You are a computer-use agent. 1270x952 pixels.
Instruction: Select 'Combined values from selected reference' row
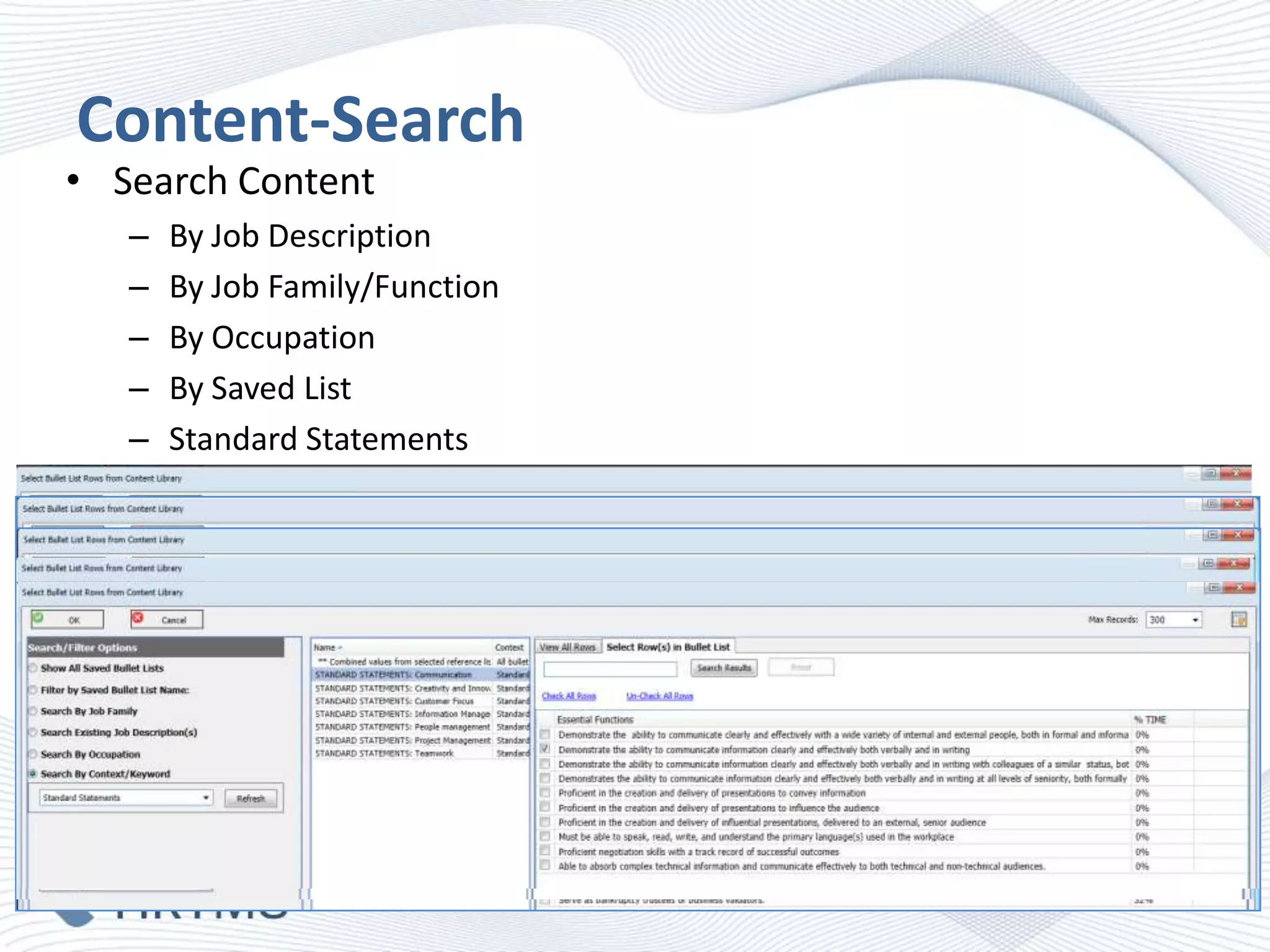pyautogui.click(x=420, y=661)
